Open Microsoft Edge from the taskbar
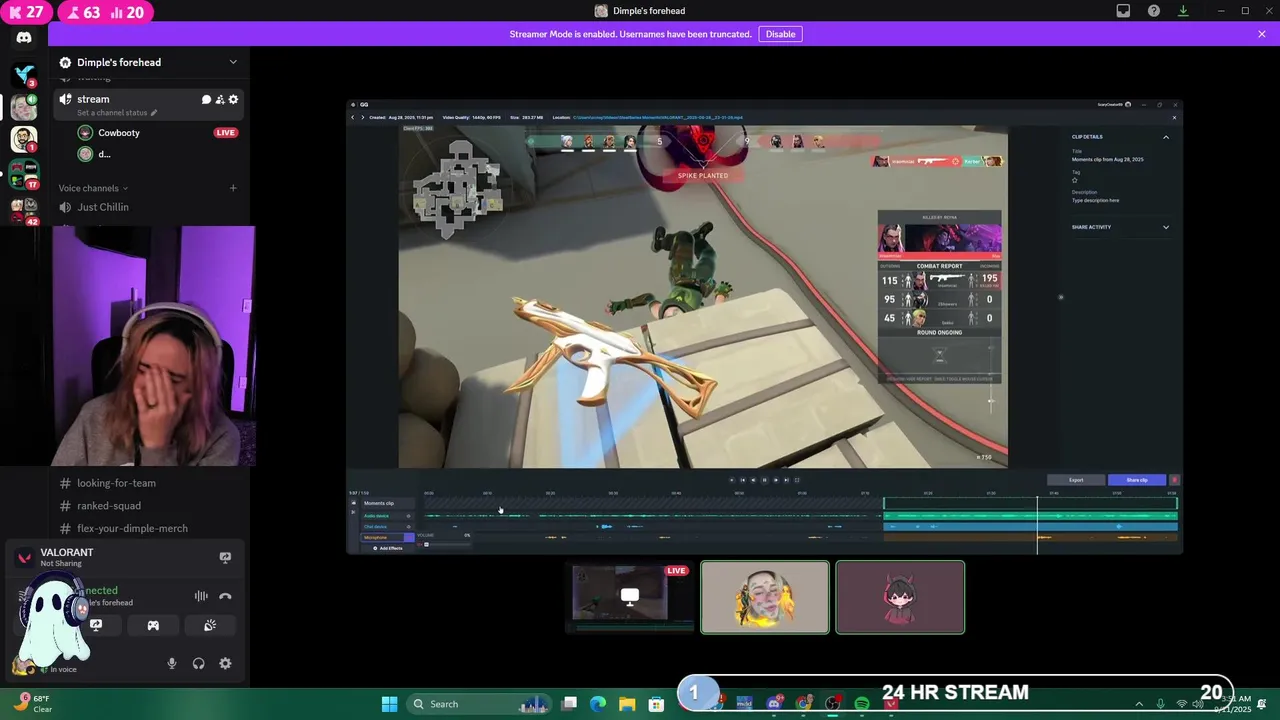 tap(598, 704)
